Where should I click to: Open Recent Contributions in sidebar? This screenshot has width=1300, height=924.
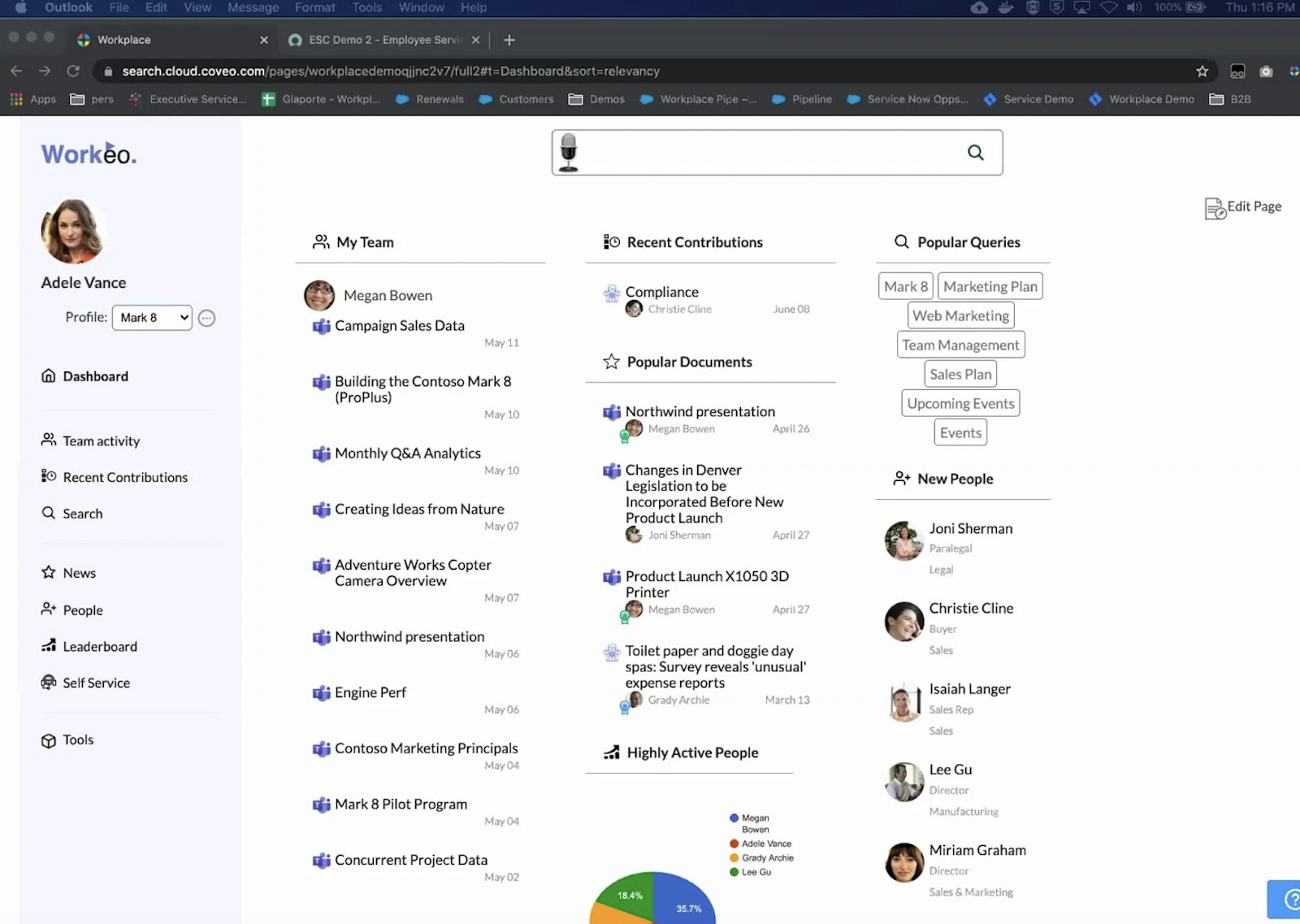126,477
